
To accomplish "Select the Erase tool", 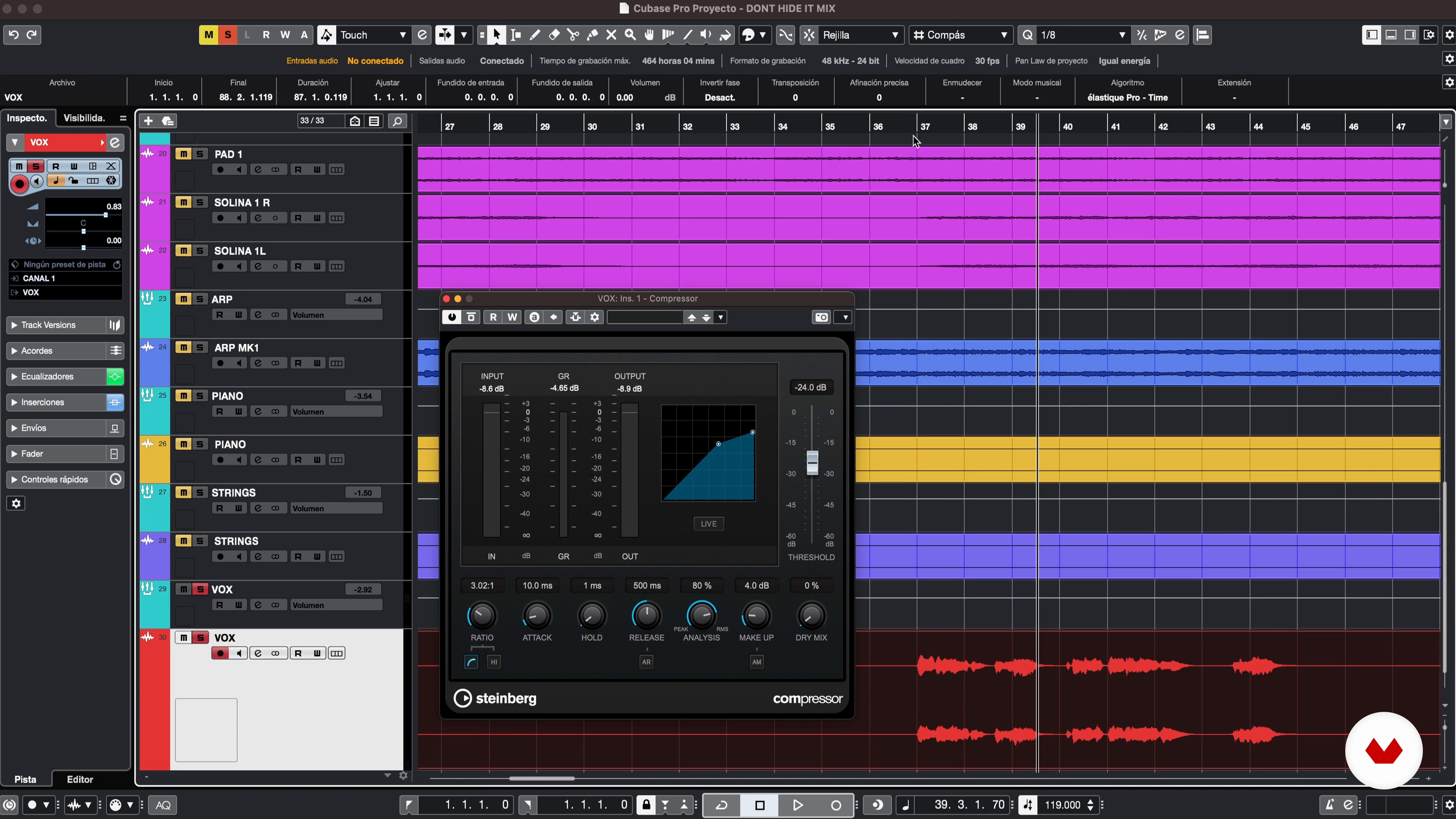I will (554, 35).
